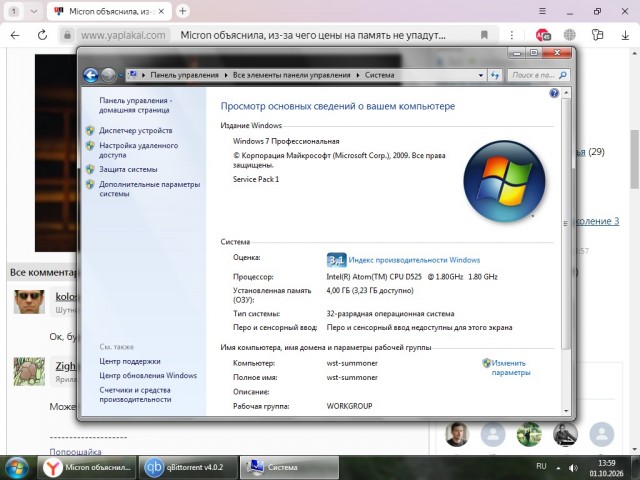Screen dimensions: 640x480
Task: Open 'Центр поддержки' link
Action: click(x=130, y=361)
